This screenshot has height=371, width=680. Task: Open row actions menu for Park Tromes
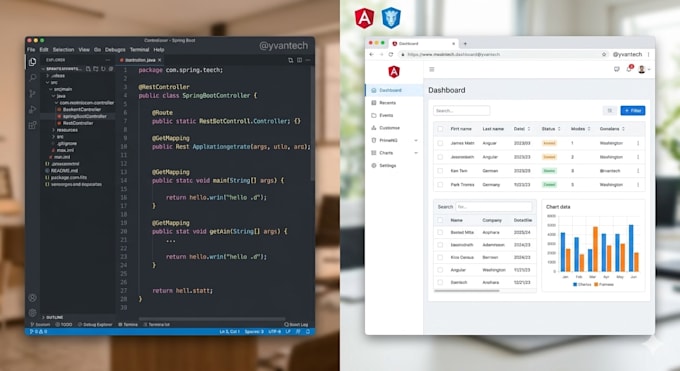point(638,185)
